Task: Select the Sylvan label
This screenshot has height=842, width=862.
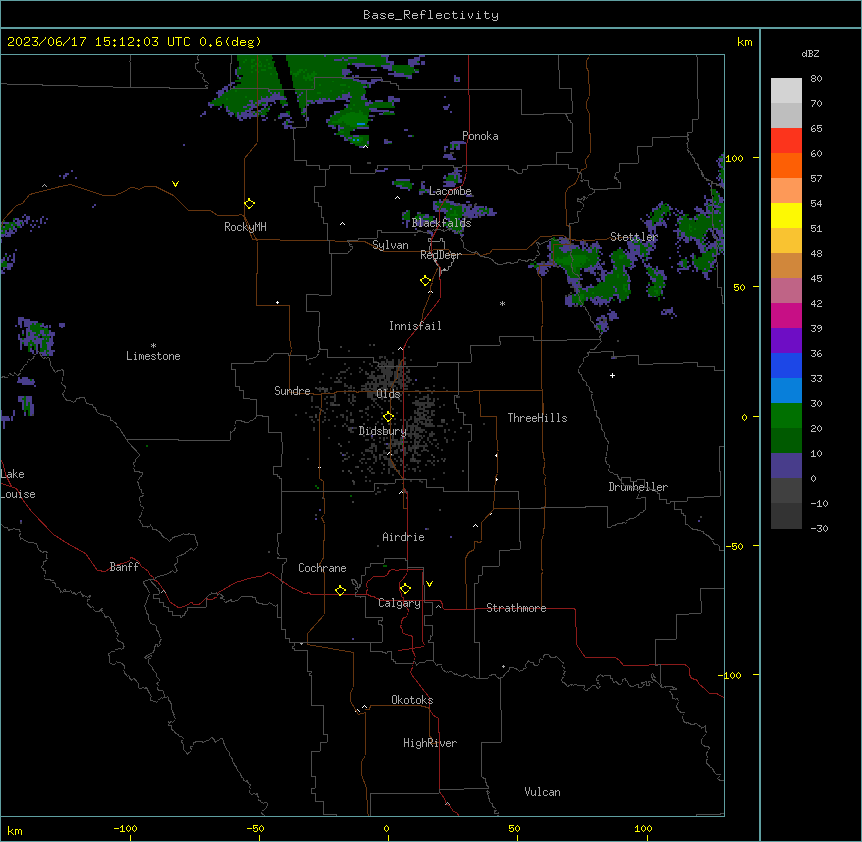Action: coord(390,245)
